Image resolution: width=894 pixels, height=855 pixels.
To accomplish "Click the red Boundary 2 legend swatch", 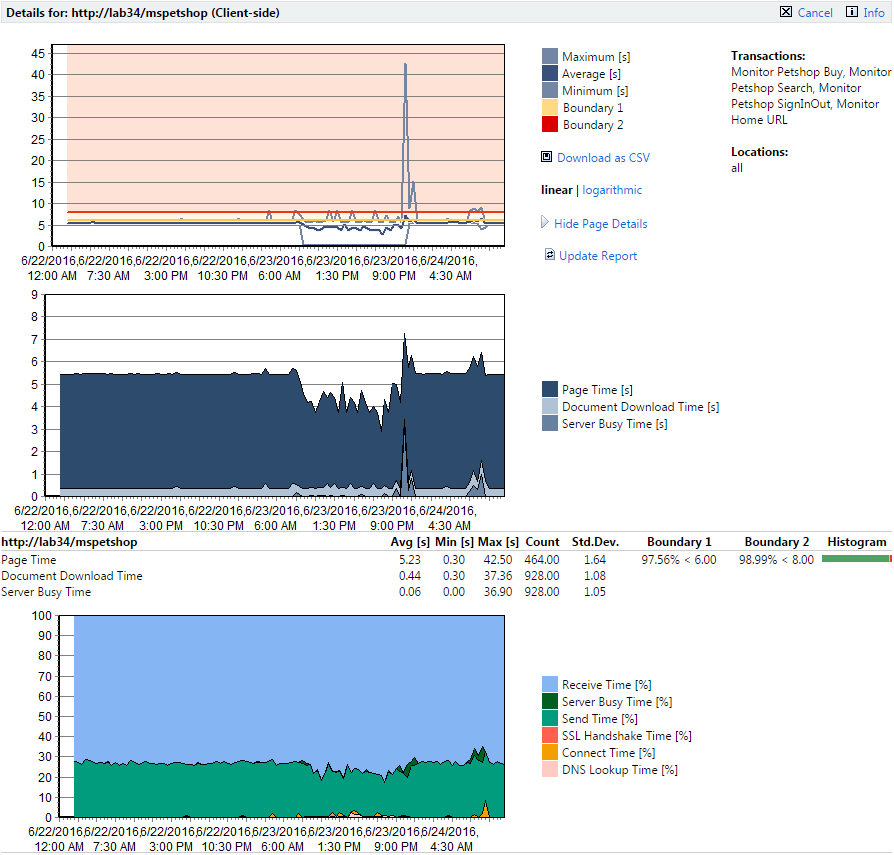I will (550, 125).
